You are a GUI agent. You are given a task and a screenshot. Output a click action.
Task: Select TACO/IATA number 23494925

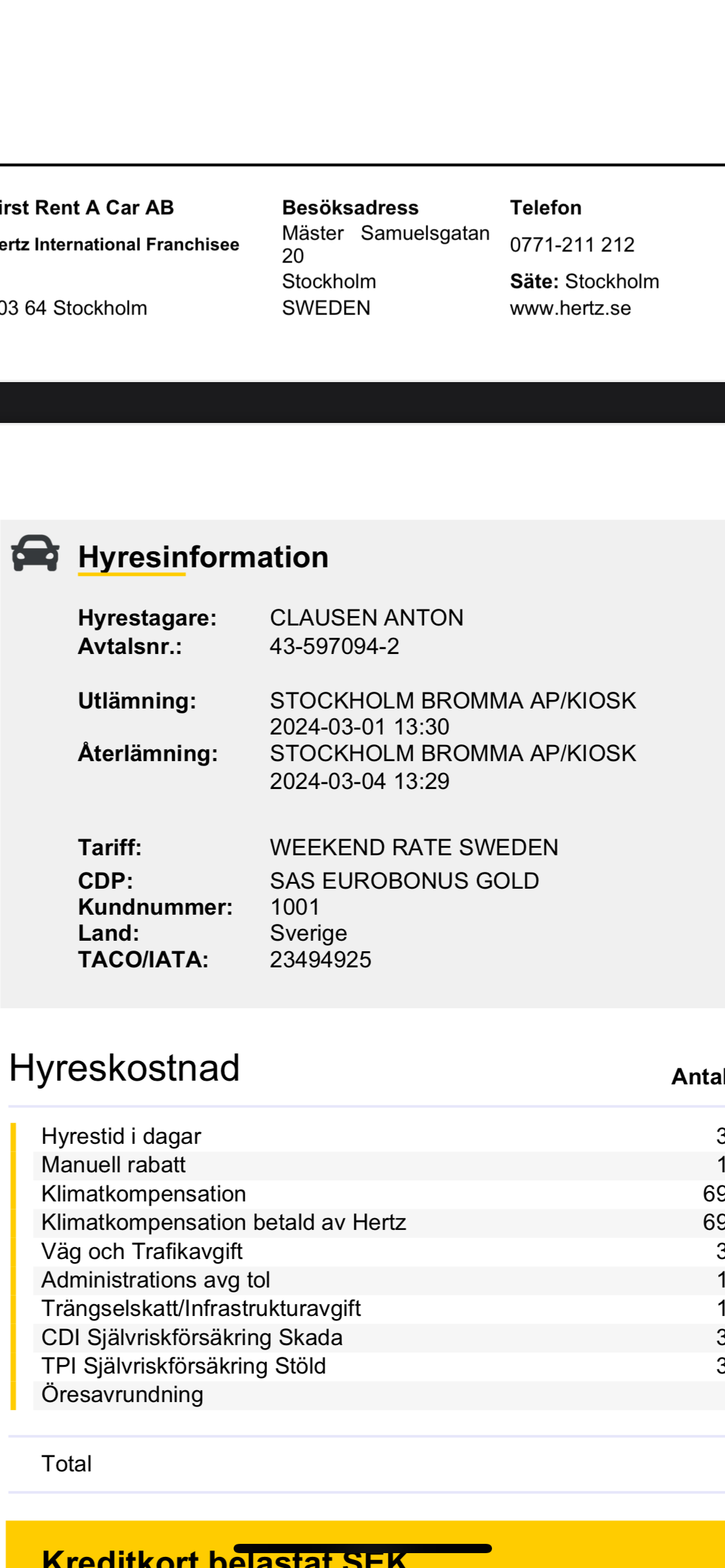pos(320,959)
